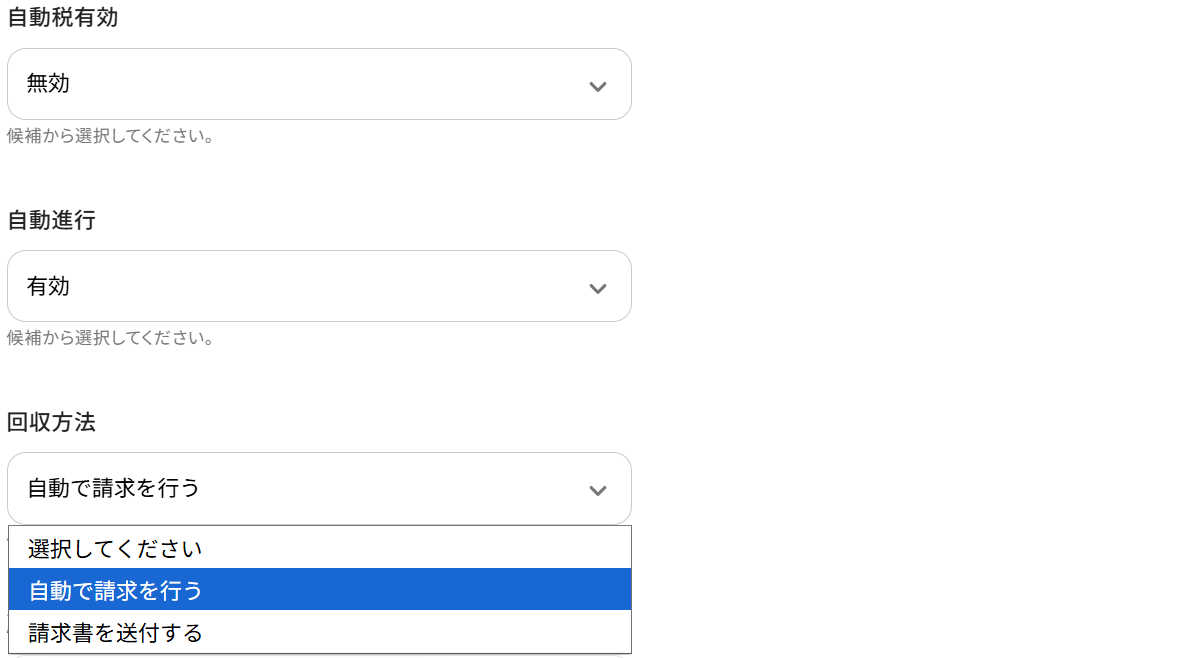
Task: Click helper text below 自動進行 dropdown
Action: (x=111, y=338)
